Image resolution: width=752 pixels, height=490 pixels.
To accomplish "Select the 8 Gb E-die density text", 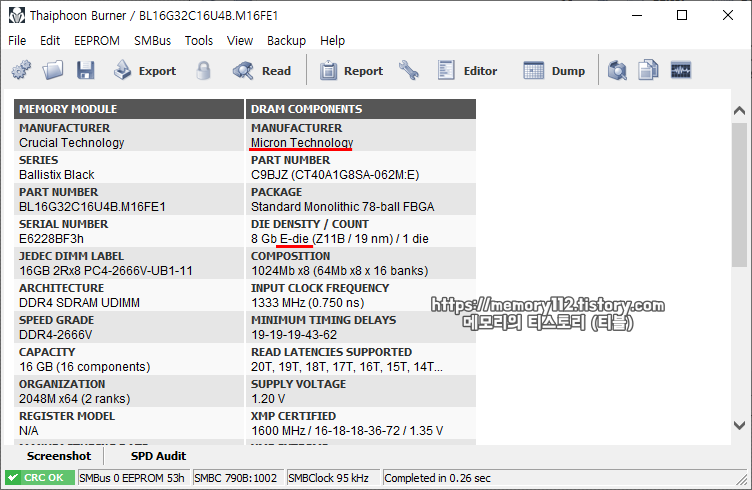I will click(x=340, y=239).
